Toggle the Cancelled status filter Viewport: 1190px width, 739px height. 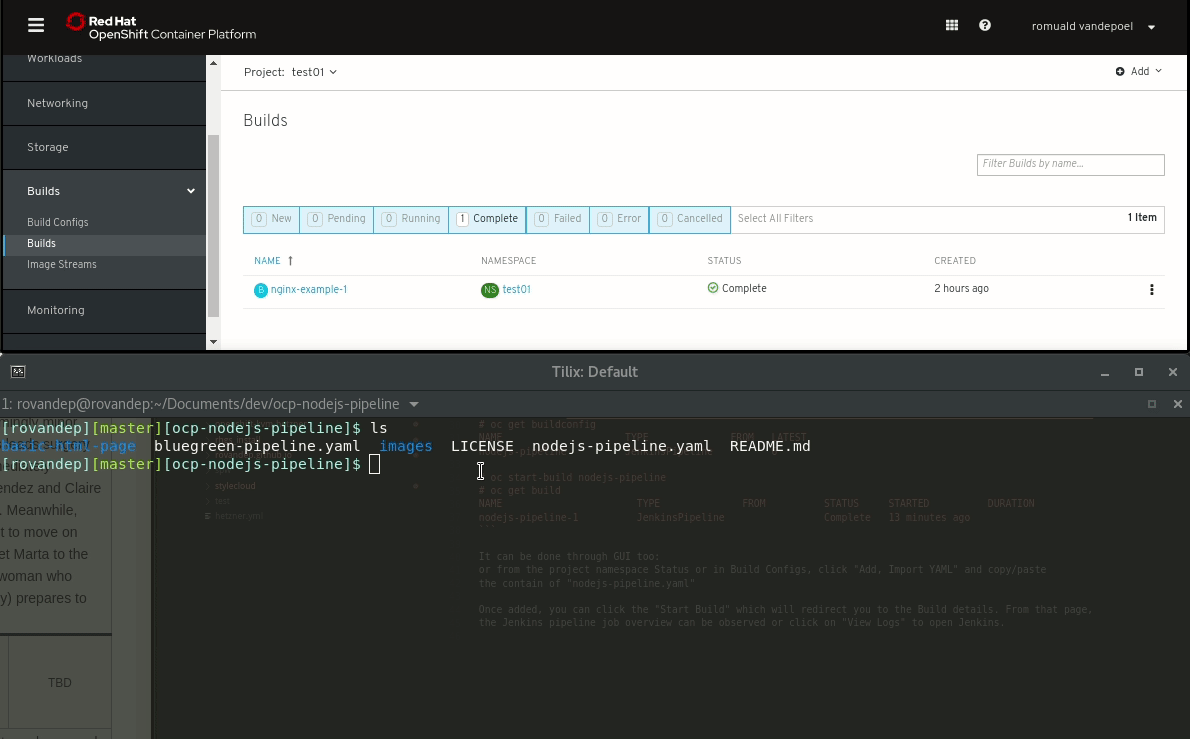point(690,219)
